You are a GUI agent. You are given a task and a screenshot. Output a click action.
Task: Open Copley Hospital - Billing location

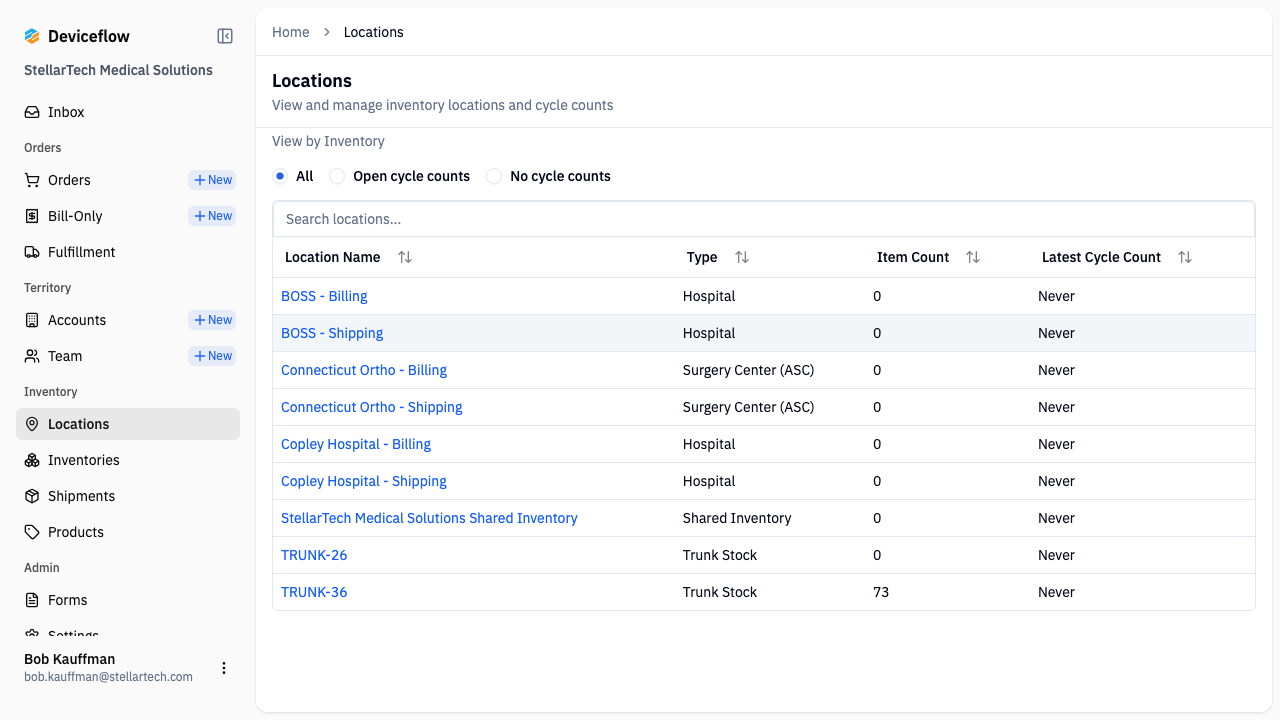(x=356, y=444)
